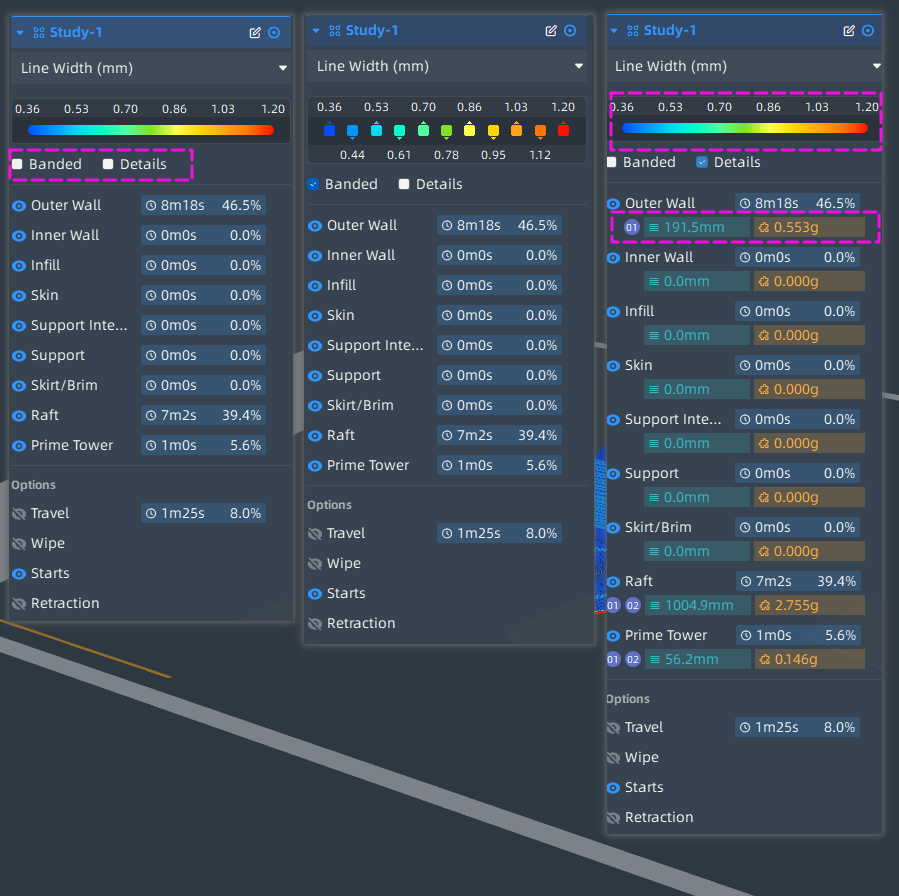Screen dimensions: 899x896
Task: Click target icon in left Study-1 panel header
Action: coord(274,33)
